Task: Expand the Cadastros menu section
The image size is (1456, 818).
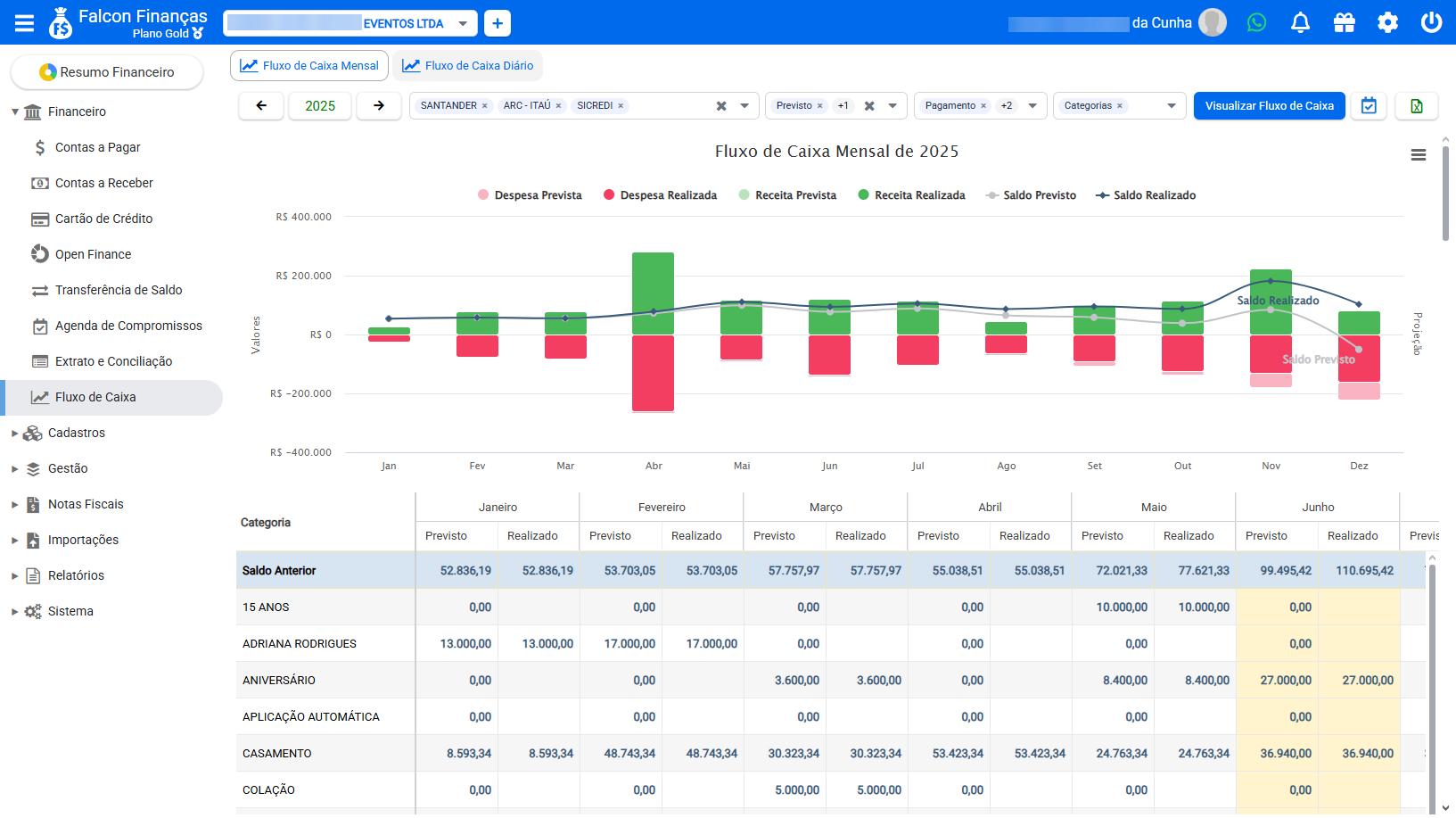Action: coord(15,433)
